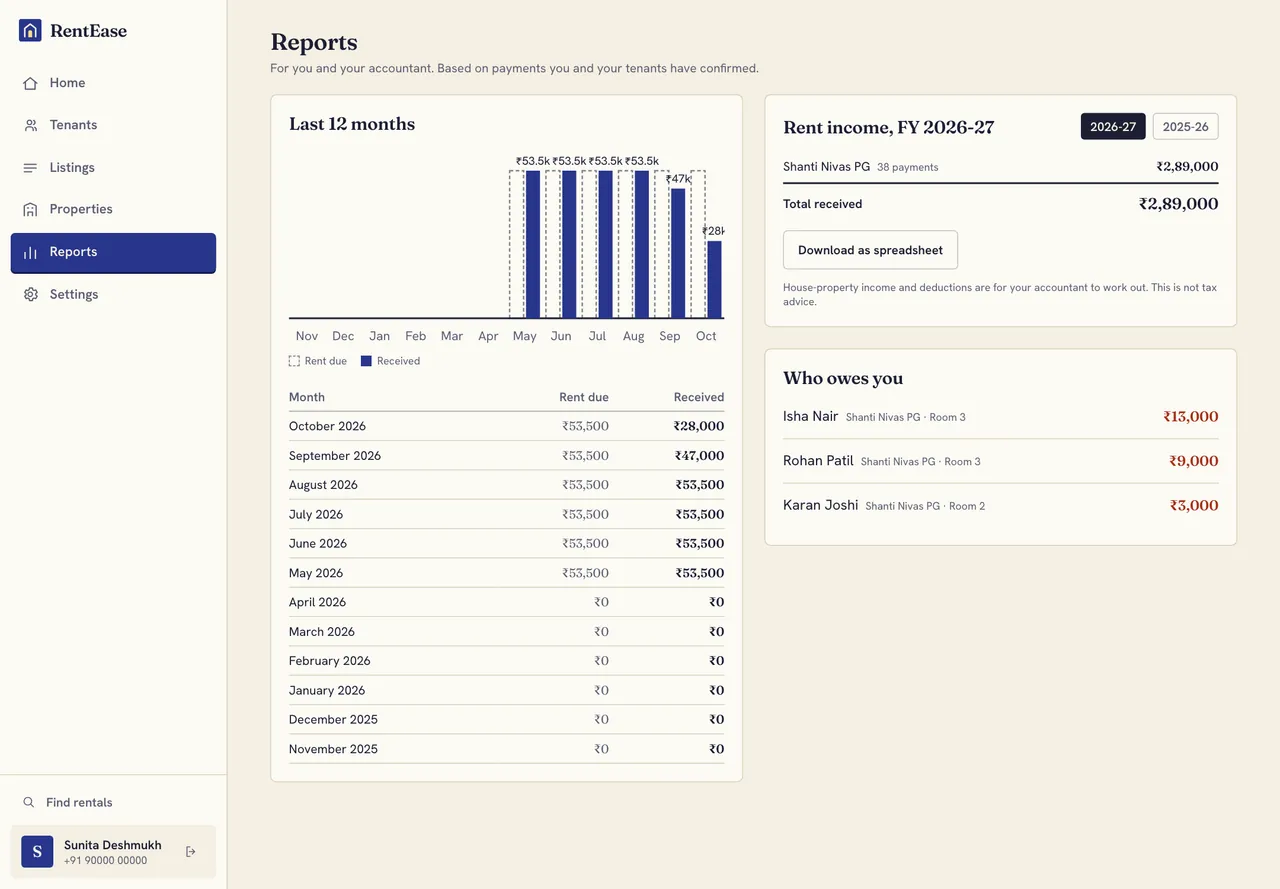This screenshot has height=889, width=1280.
Task: Select the 2026-27 financial year
Action: (1113, 127)
